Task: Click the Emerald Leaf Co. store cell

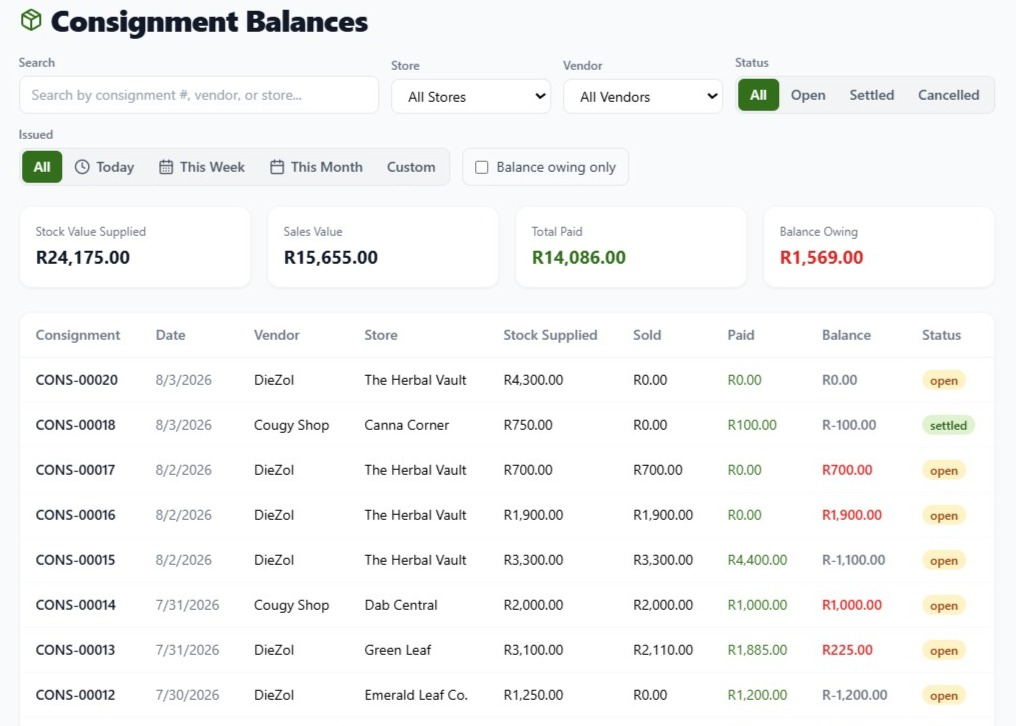Action: pos(415,695)
